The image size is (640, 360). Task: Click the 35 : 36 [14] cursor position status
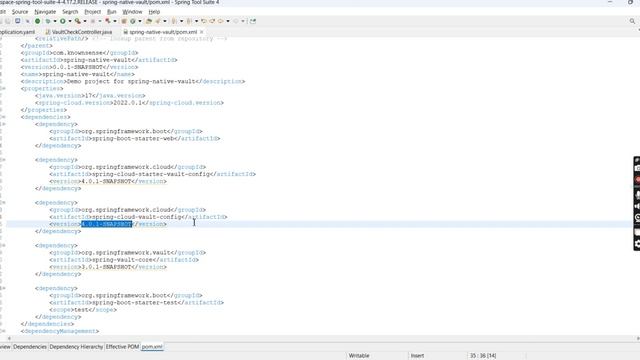click(x=483, y=356)
